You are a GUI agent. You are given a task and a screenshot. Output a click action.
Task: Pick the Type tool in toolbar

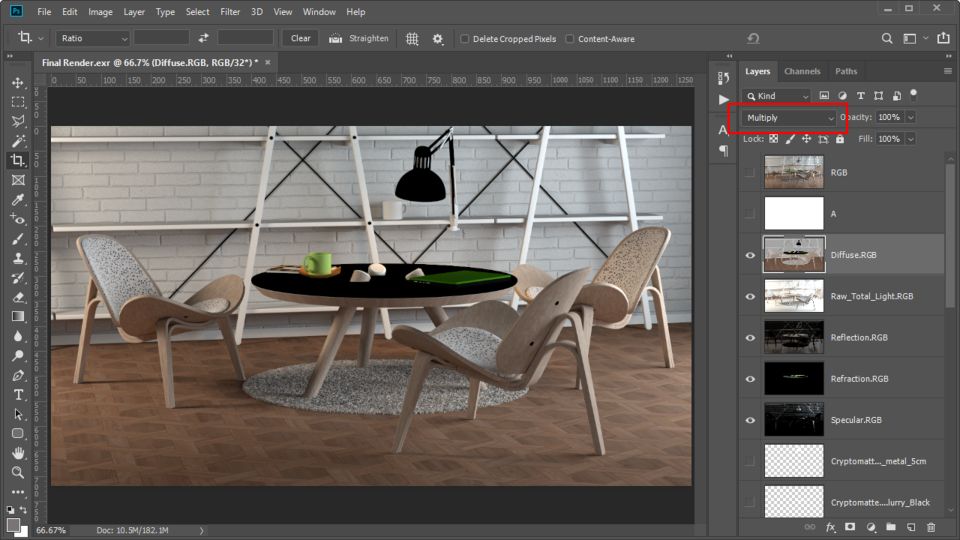pyautogui.click(x=18, y=395)
